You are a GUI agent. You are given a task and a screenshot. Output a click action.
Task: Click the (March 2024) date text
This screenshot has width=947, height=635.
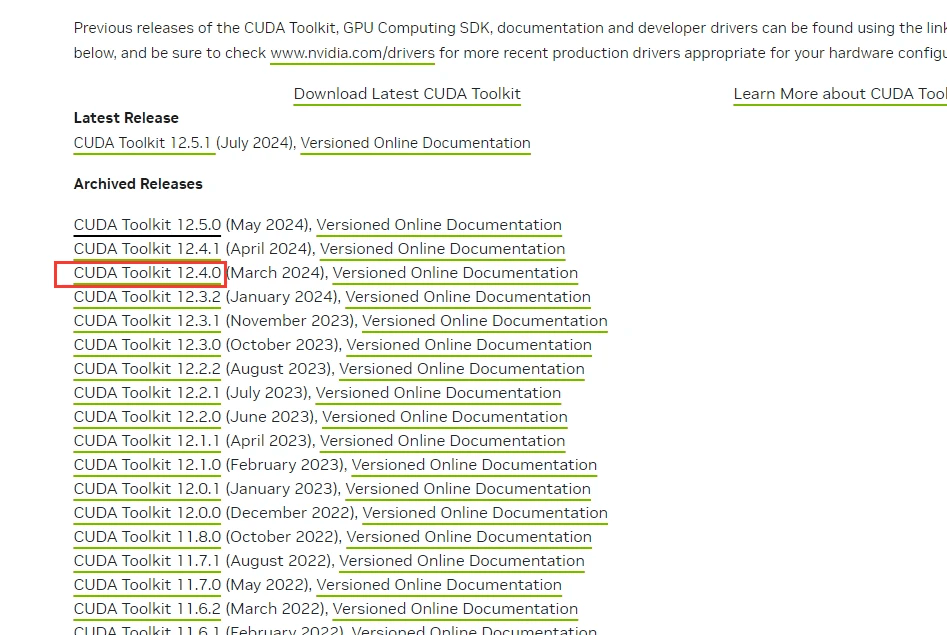click(x=277, y=273)
